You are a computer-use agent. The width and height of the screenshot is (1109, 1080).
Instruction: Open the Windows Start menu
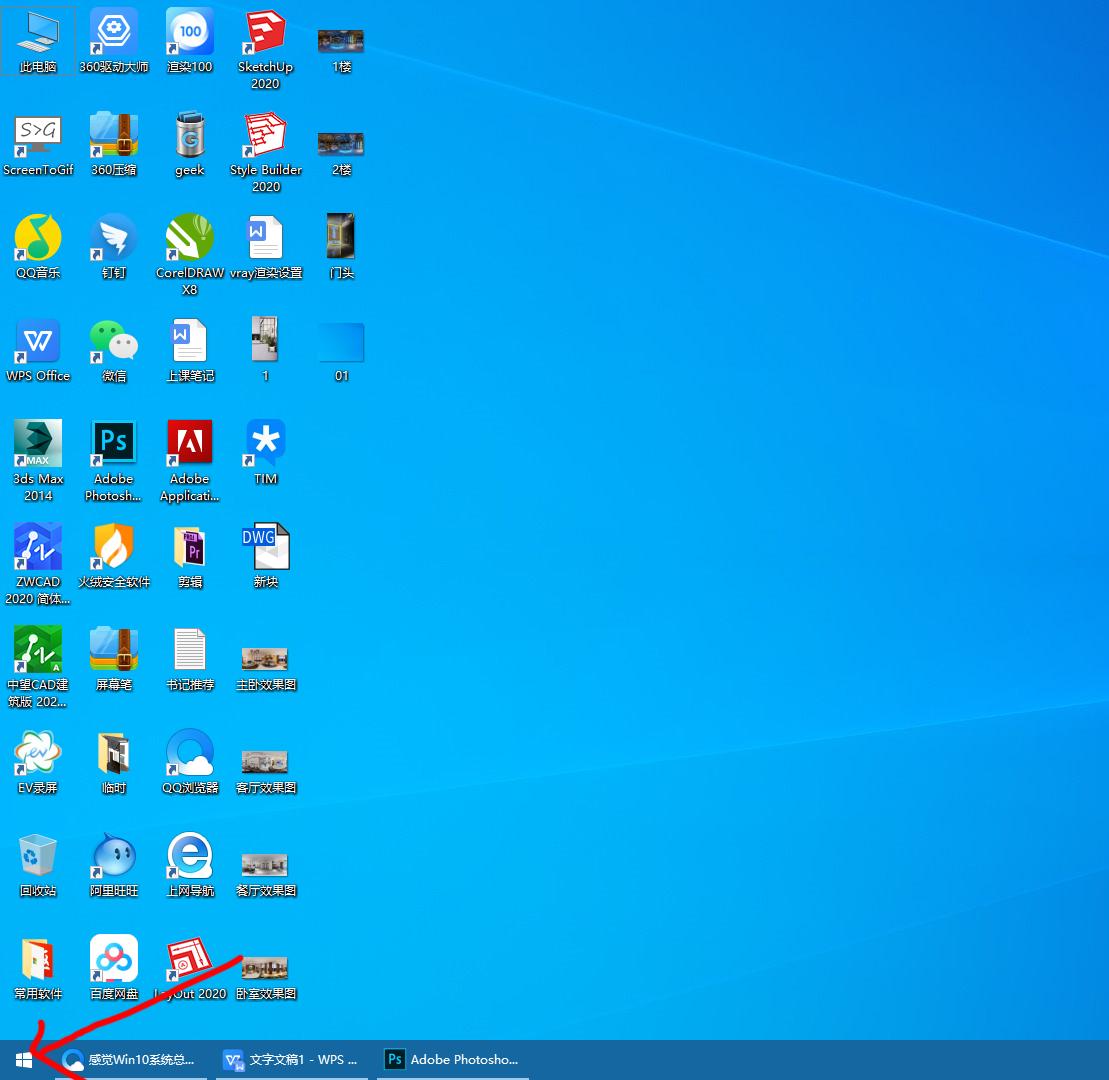point(23,1058)
